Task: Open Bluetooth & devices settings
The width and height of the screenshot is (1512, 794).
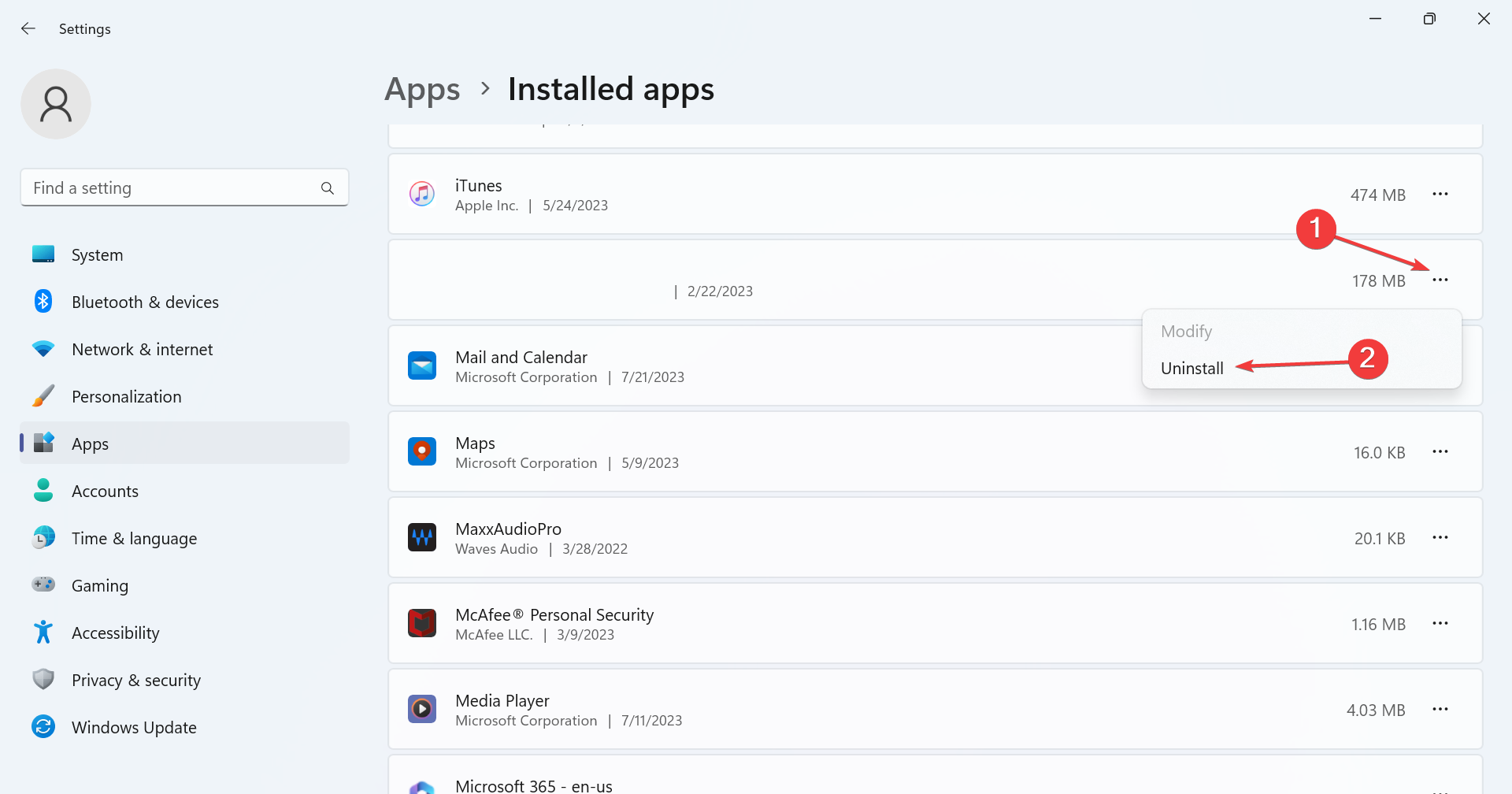Action: 184,302
